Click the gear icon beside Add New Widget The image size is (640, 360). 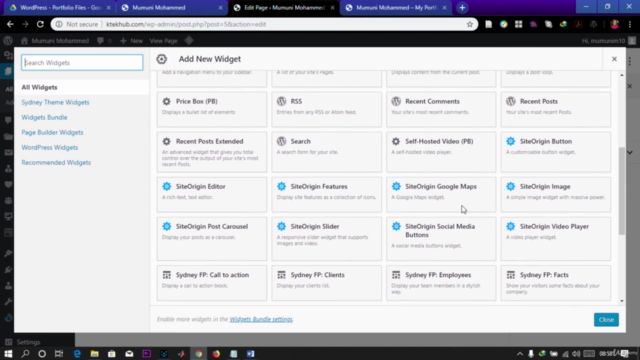162,59
